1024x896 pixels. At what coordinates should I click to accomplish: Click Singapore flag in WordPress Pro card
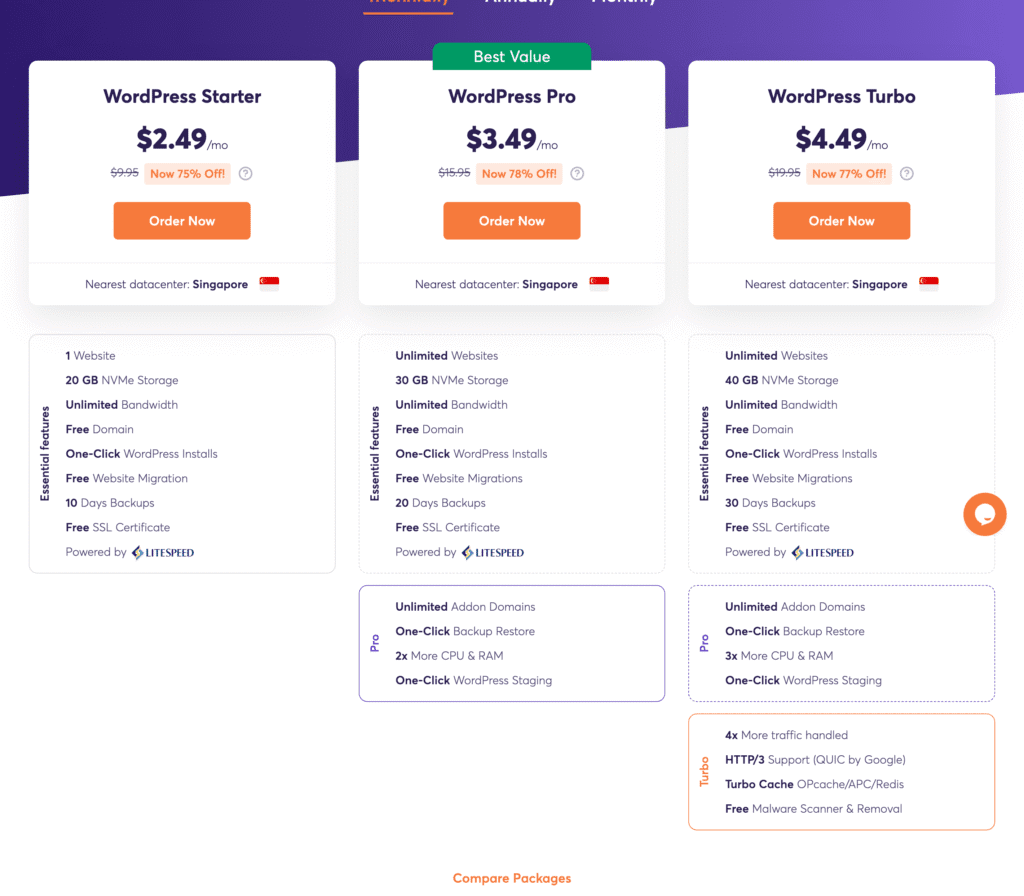click(x=599, y=283)
